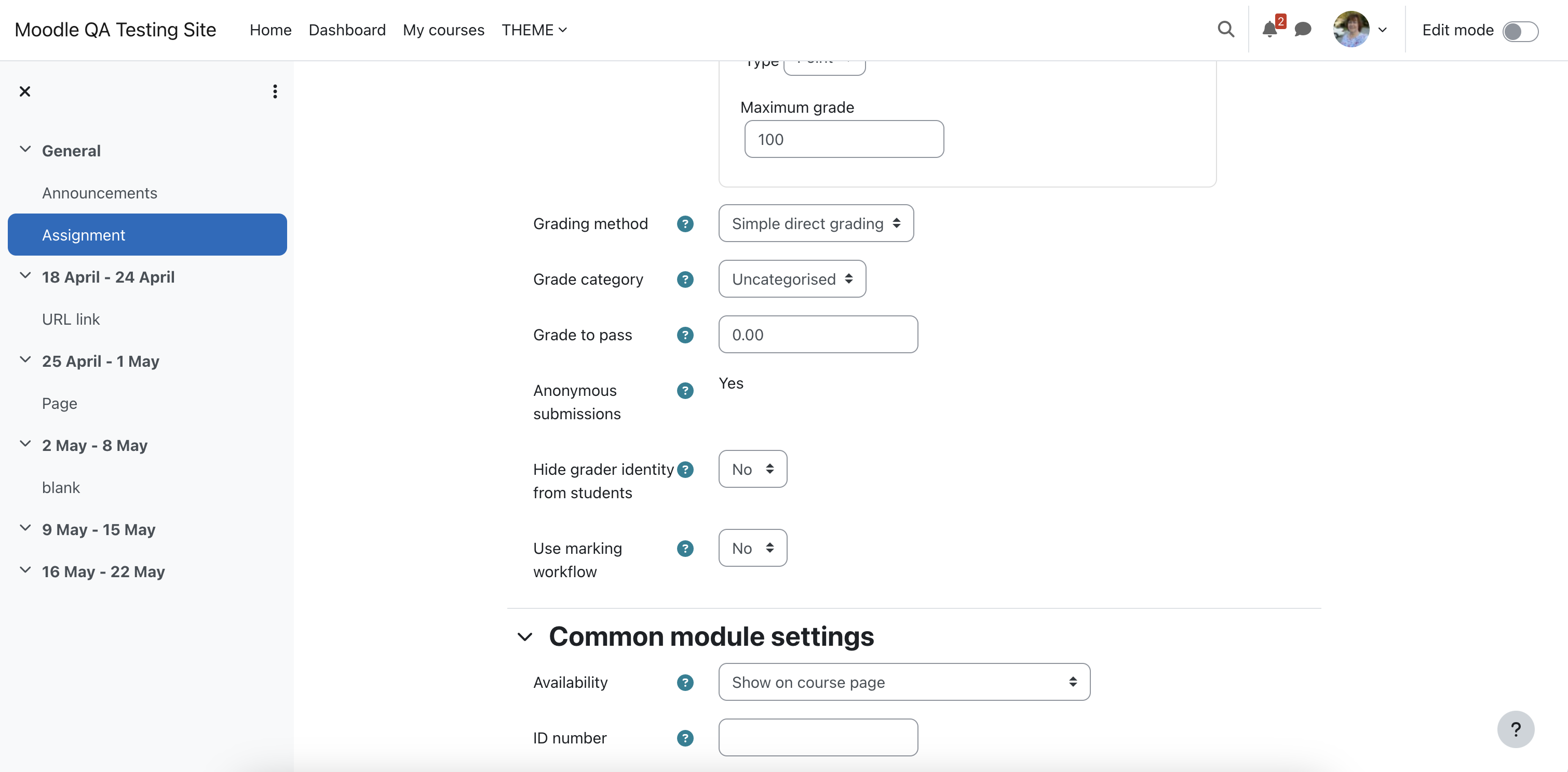Collapse 18 April - 24 April chevron

point(25,275)
